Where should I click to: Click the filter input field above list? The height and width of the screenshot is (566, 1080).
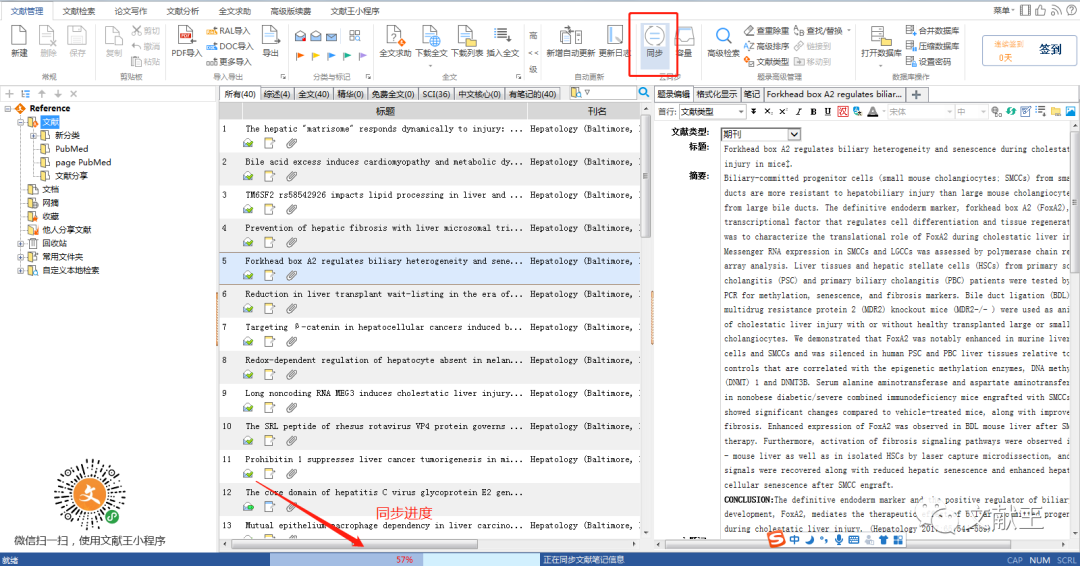click(x=610, y=92)
